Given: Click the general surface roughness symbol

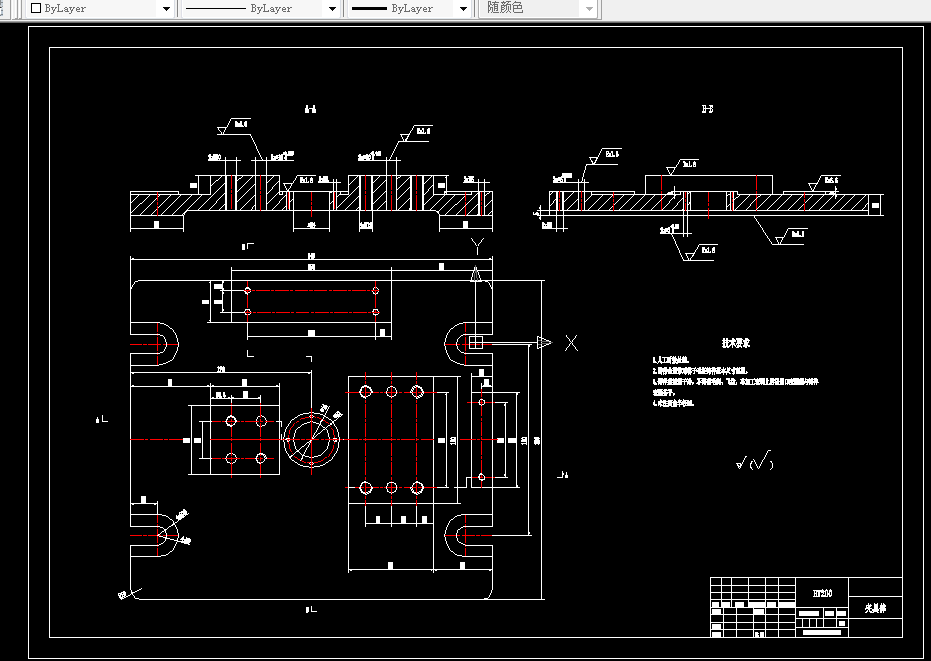Looking at the screenshot, I should pos(755,460).
